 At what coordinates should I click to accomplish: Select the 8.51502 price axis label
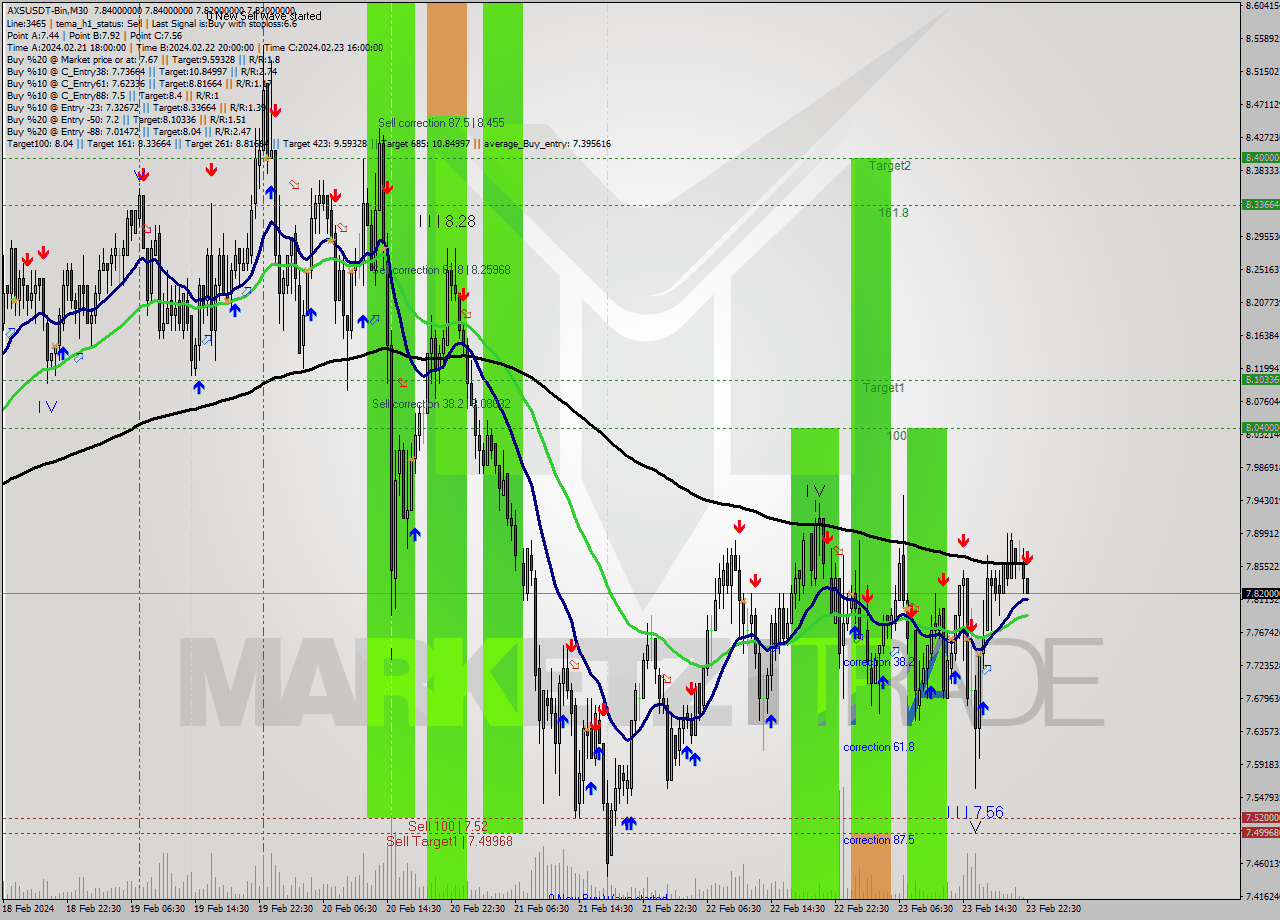pos(1262,72)
